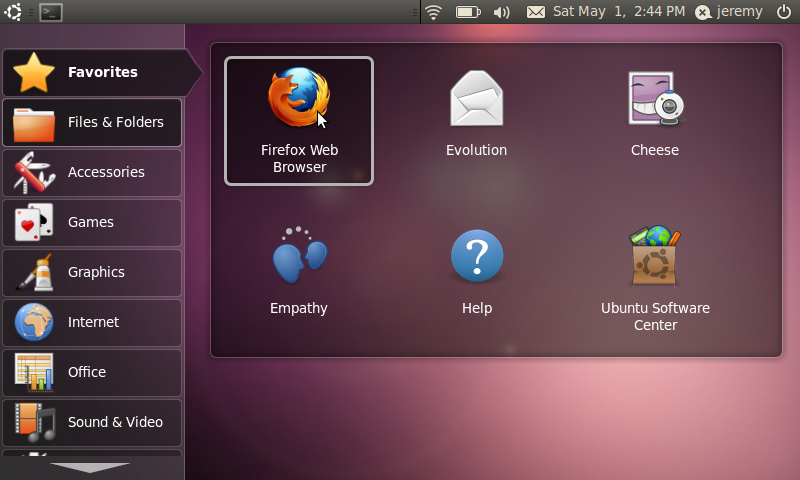Click the orange folder icon in sidebar
The image size is (800, 480).
[x=34, y=124]
